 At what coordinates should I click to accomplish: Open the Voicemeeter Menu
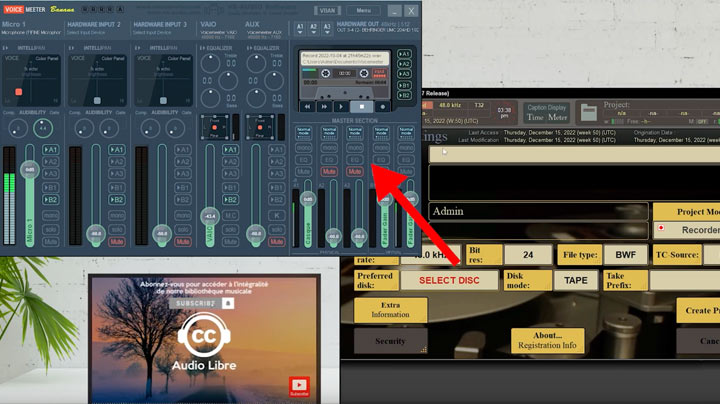coord(363,11)
